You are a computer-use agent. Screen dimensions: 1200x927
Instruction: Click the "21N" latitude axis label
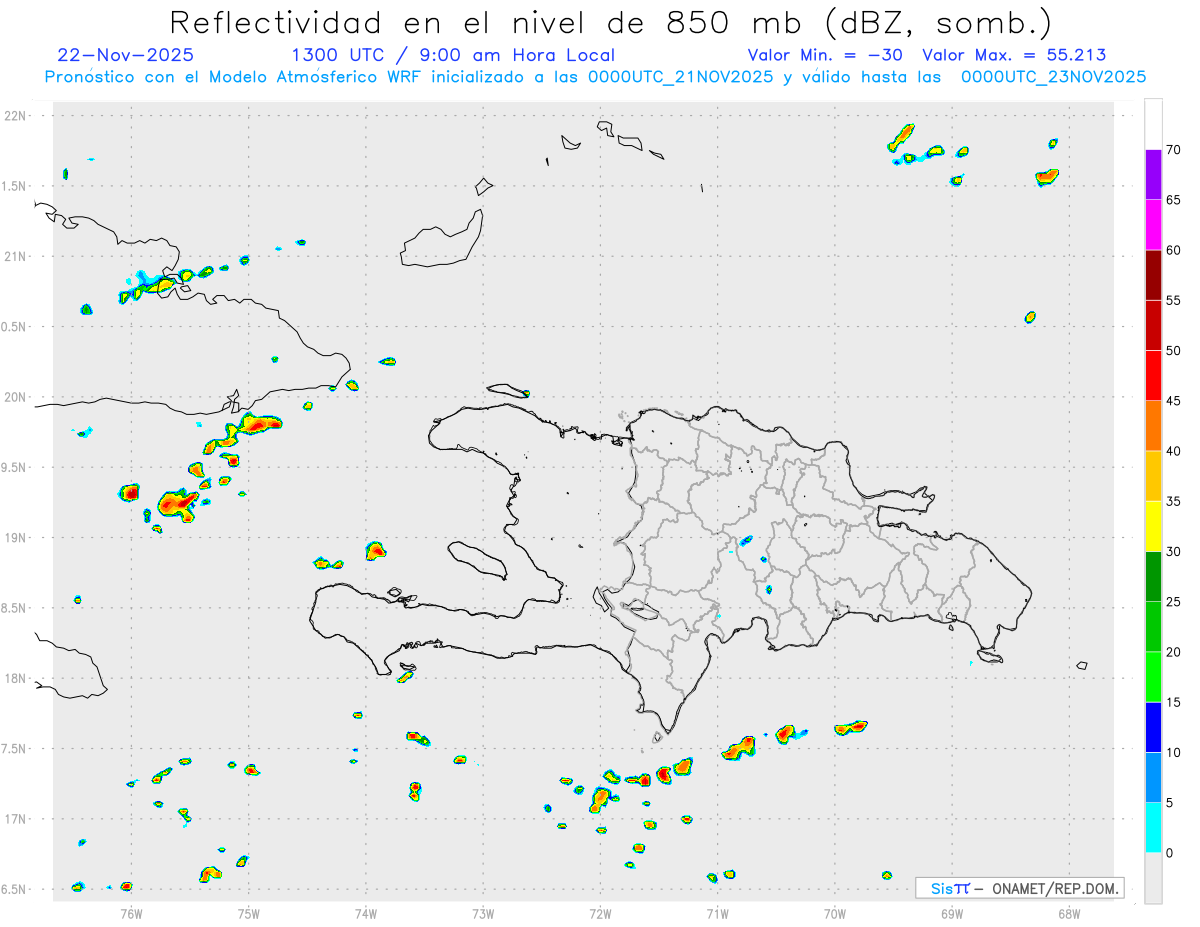click(15, 256)
